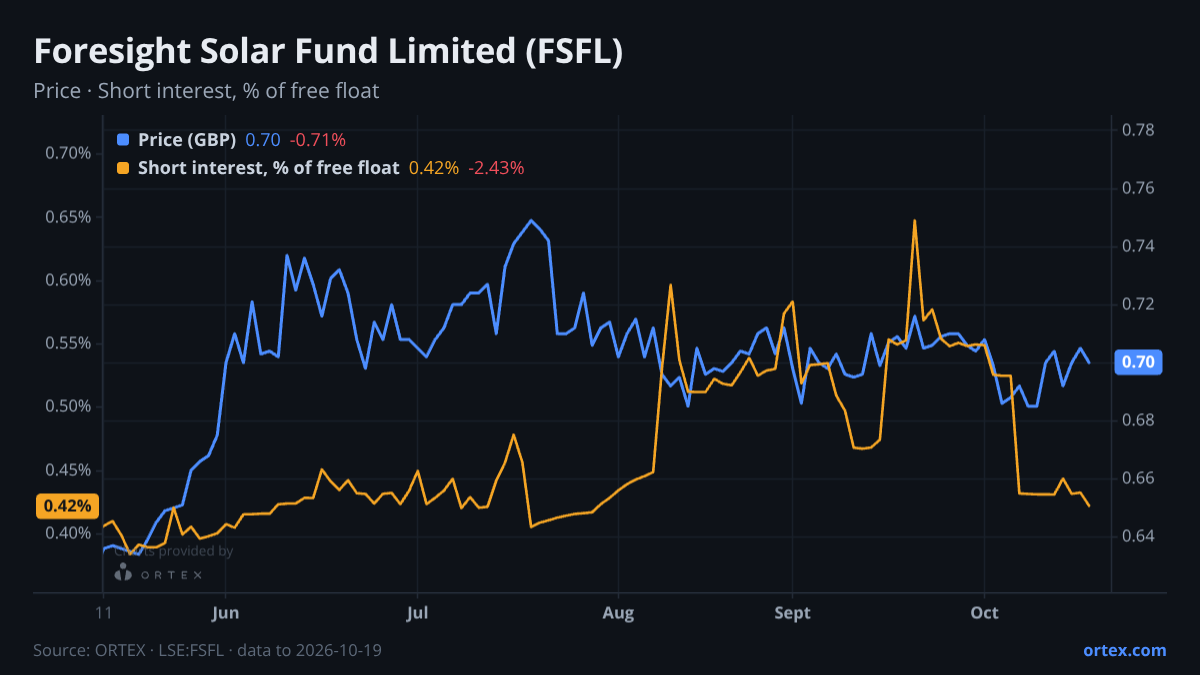Click the 0.72 right axis tick label

pyautogui.click(x=1139, y=304)
